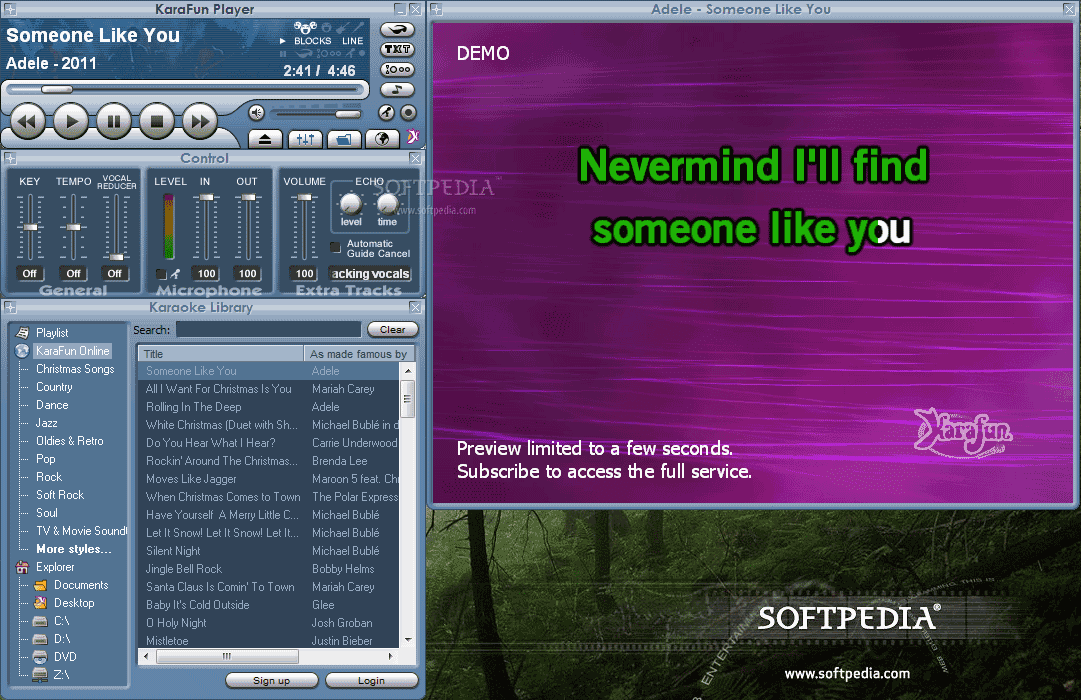1081x700 pixels.
Task: Open the backing vocals track selector
Action: coord(370,274)
